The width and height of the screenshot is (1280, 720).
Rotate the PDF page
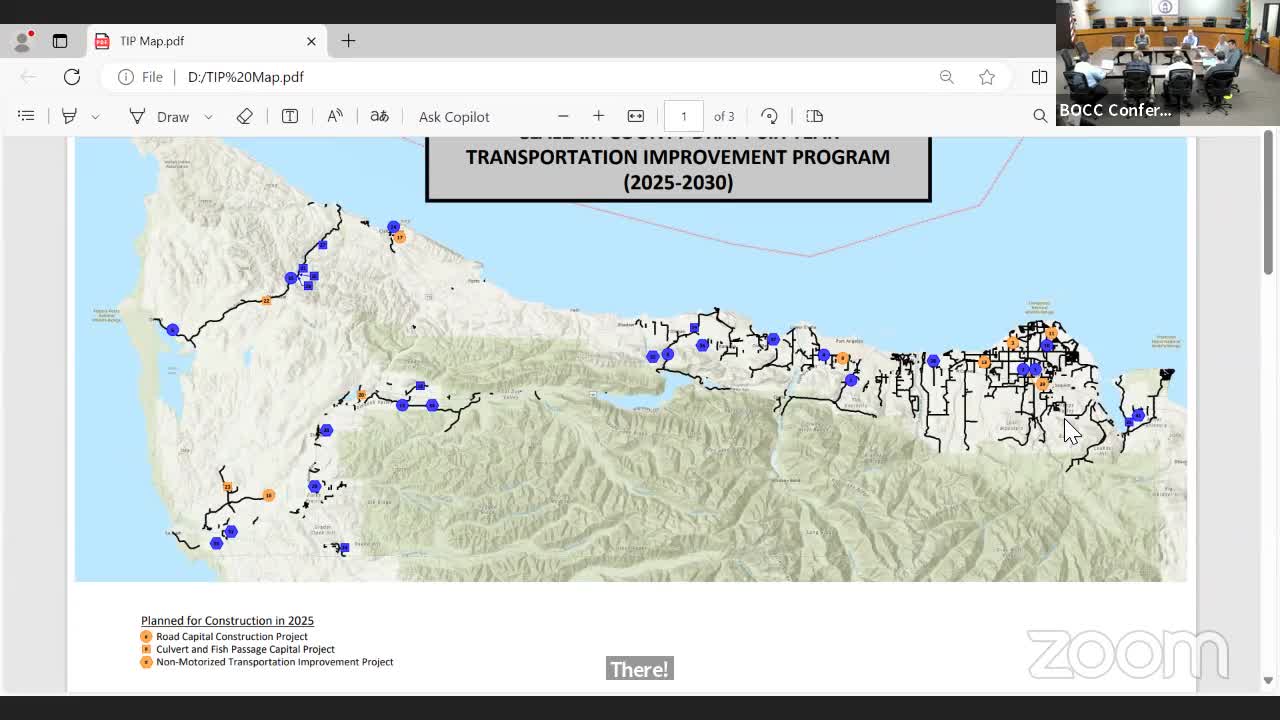coord(769,116)
